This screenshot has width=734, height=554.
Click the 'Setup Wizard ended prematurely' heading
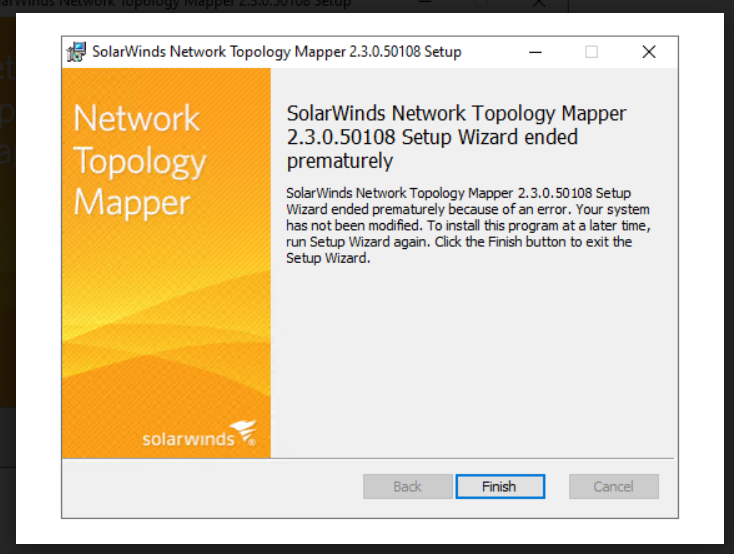(456, 137)
